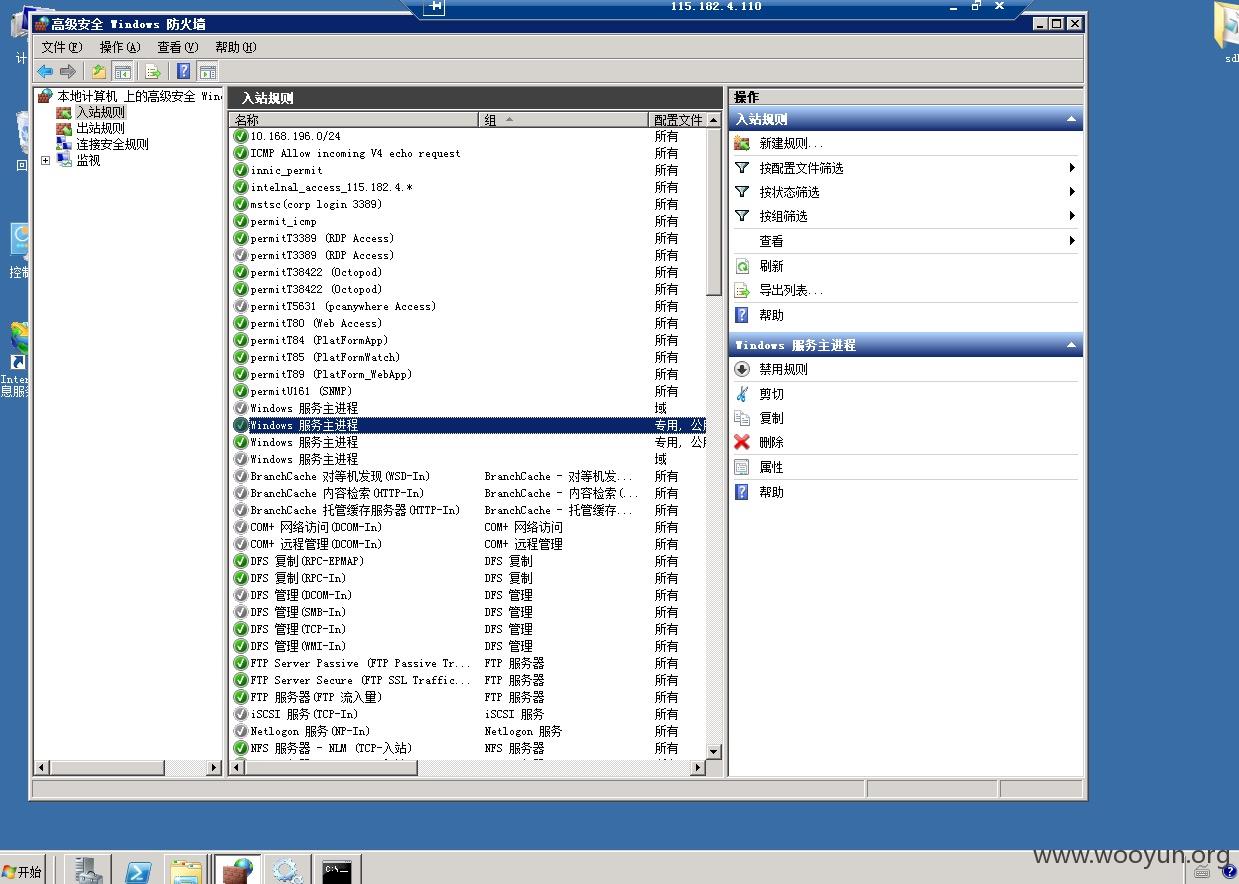Click the rules list vertical scrollbar up arrow
This screenshot has width=1239, height=884.
click(713, 120)
